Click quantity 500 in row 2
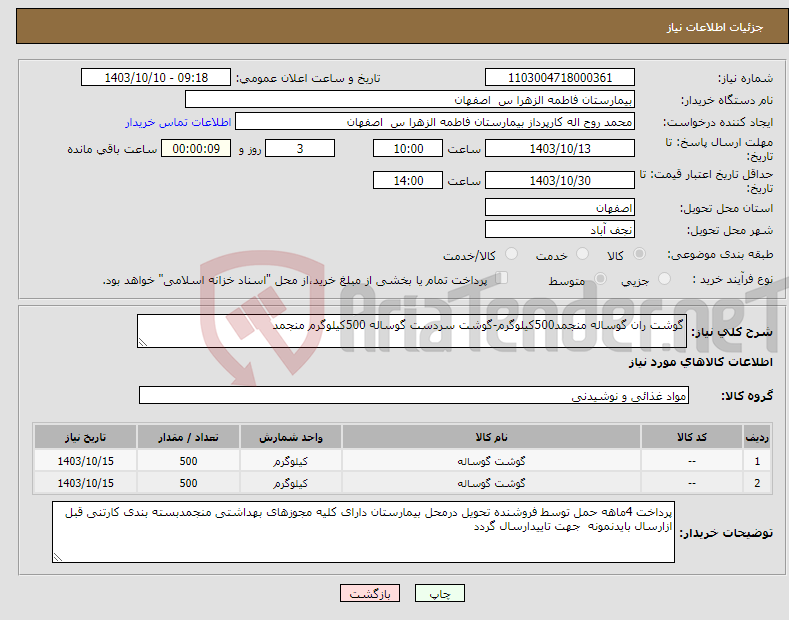789x620 pixels. point(188,483)
